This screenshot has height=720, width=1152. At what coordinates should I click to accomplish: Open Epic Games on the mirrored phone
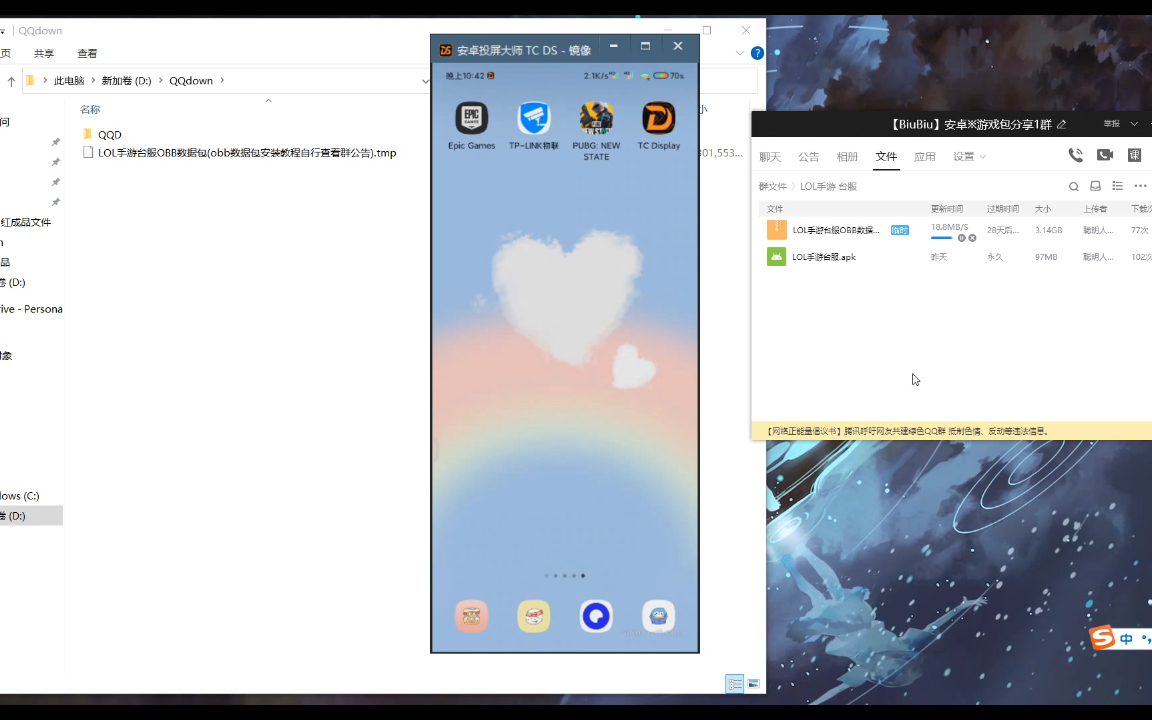tap(471, 118)
